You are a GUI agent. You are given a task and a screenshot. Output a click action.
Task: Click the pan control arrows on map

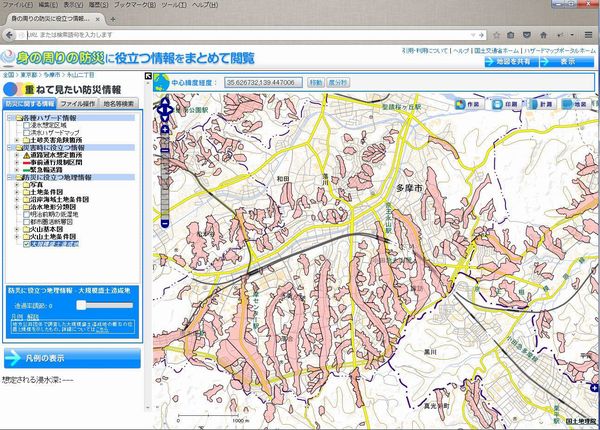click(x=166, y=106)
